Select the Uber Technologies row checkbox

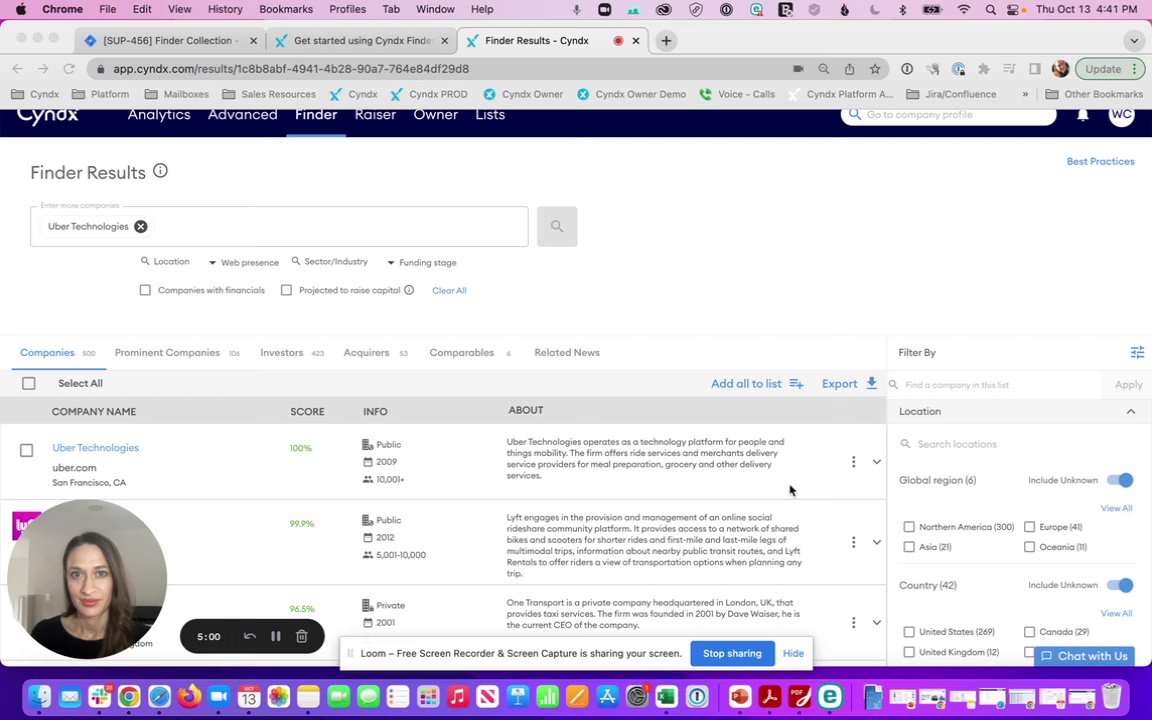26,450
